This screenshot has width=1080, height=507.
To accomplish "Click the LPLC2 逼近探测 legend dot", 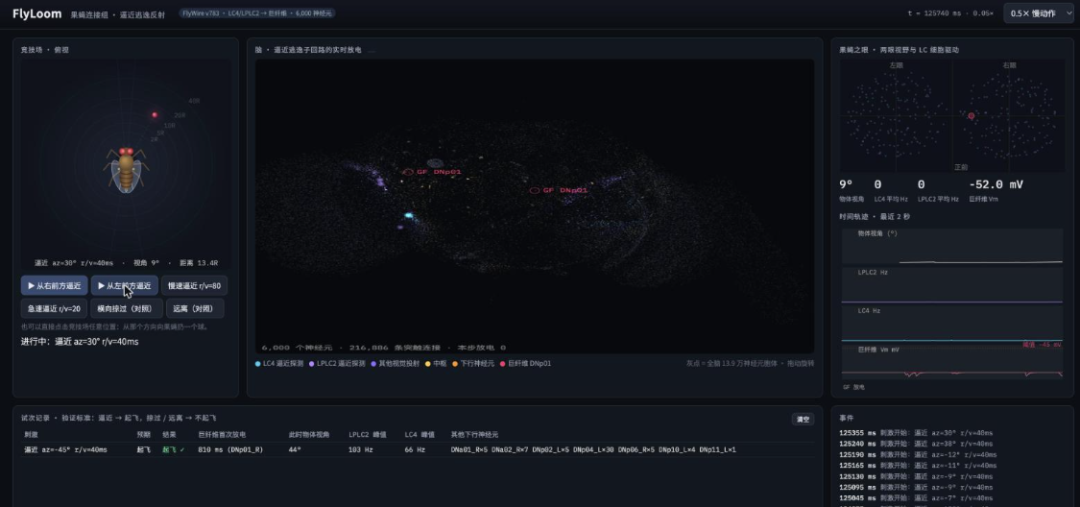I will pos(311,363).
